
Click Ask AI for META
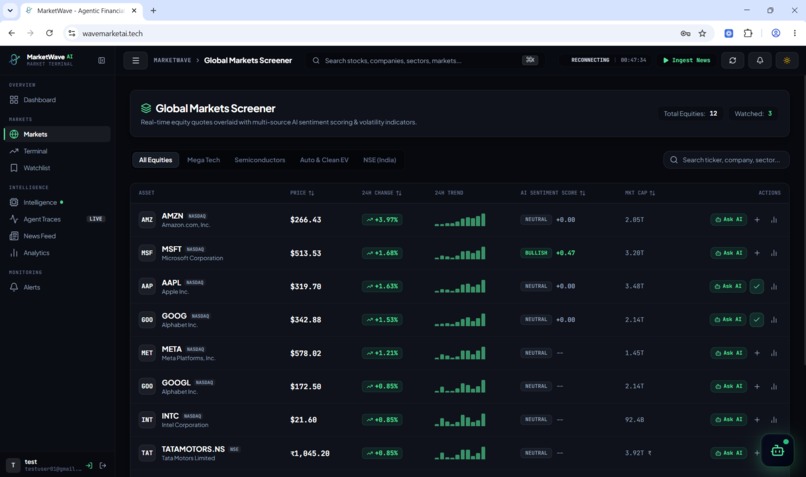[728, 353]
